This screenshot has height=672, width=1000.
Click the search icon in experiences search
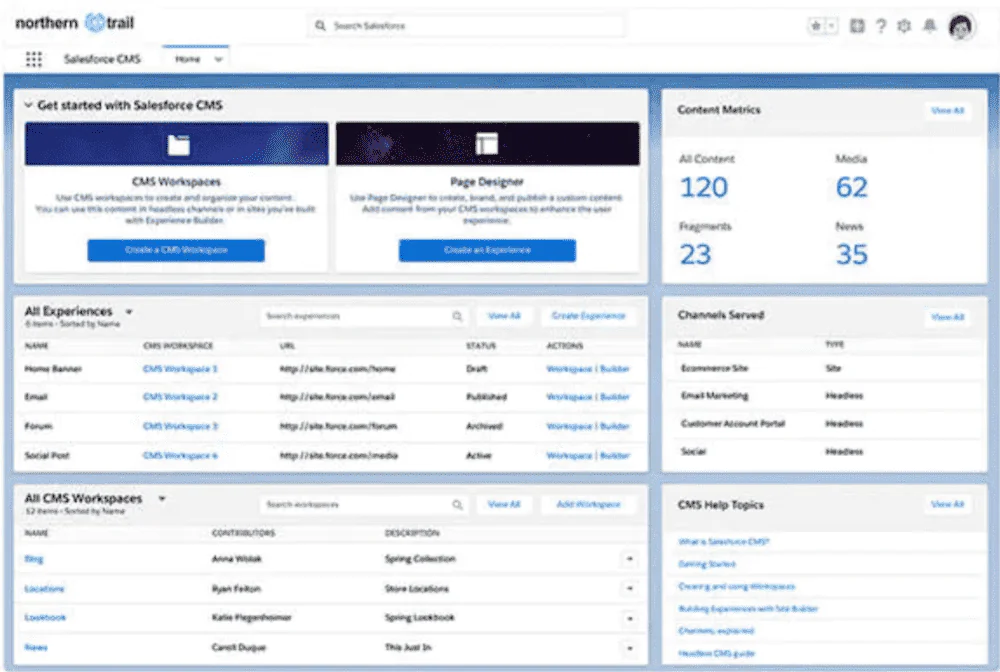457,316
